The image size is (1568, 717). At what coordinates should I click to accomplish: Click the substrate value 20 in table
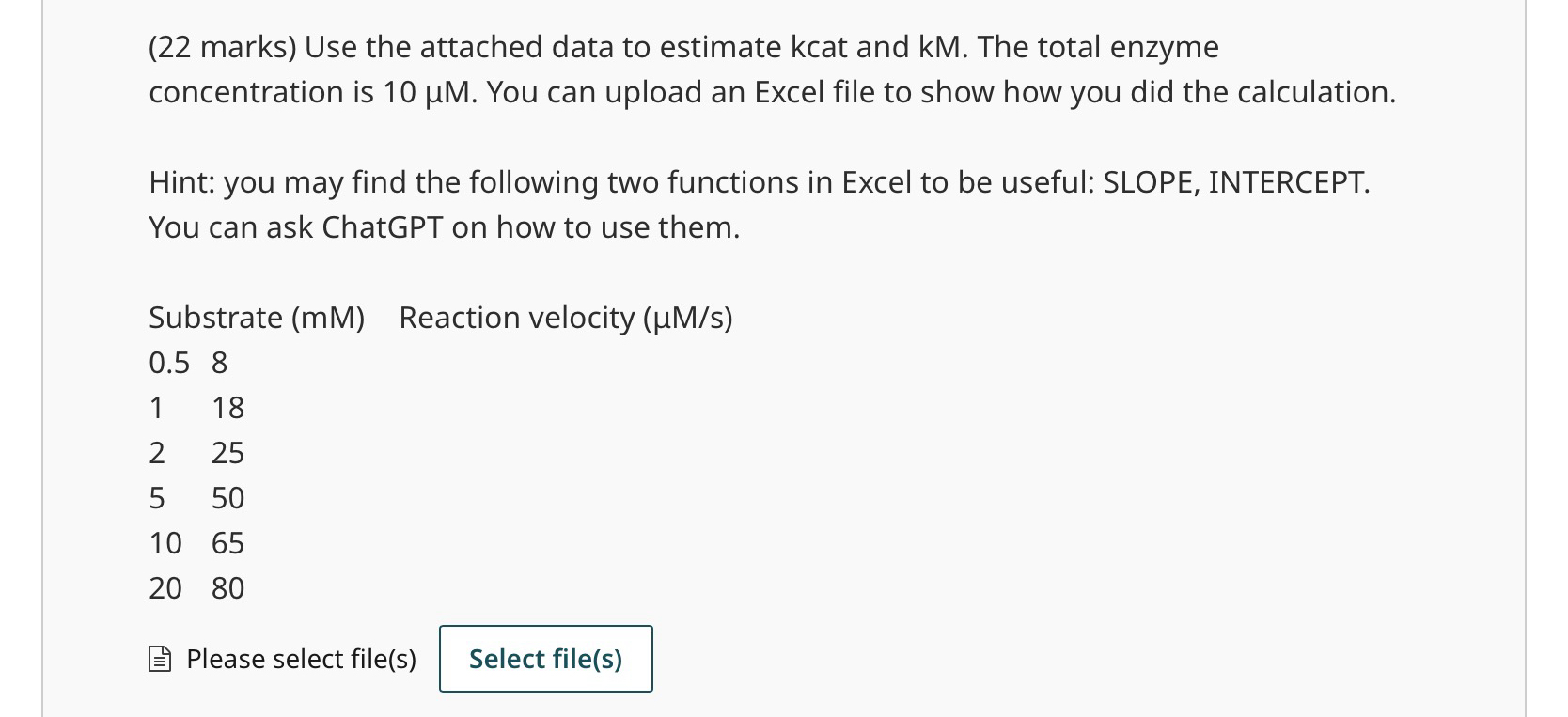tap(165, 588)
